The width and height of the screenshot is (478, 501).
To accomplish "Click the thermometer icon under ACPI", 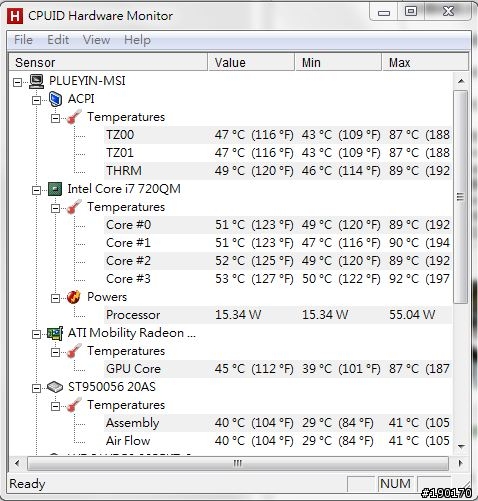I will (x=74, y=117).
